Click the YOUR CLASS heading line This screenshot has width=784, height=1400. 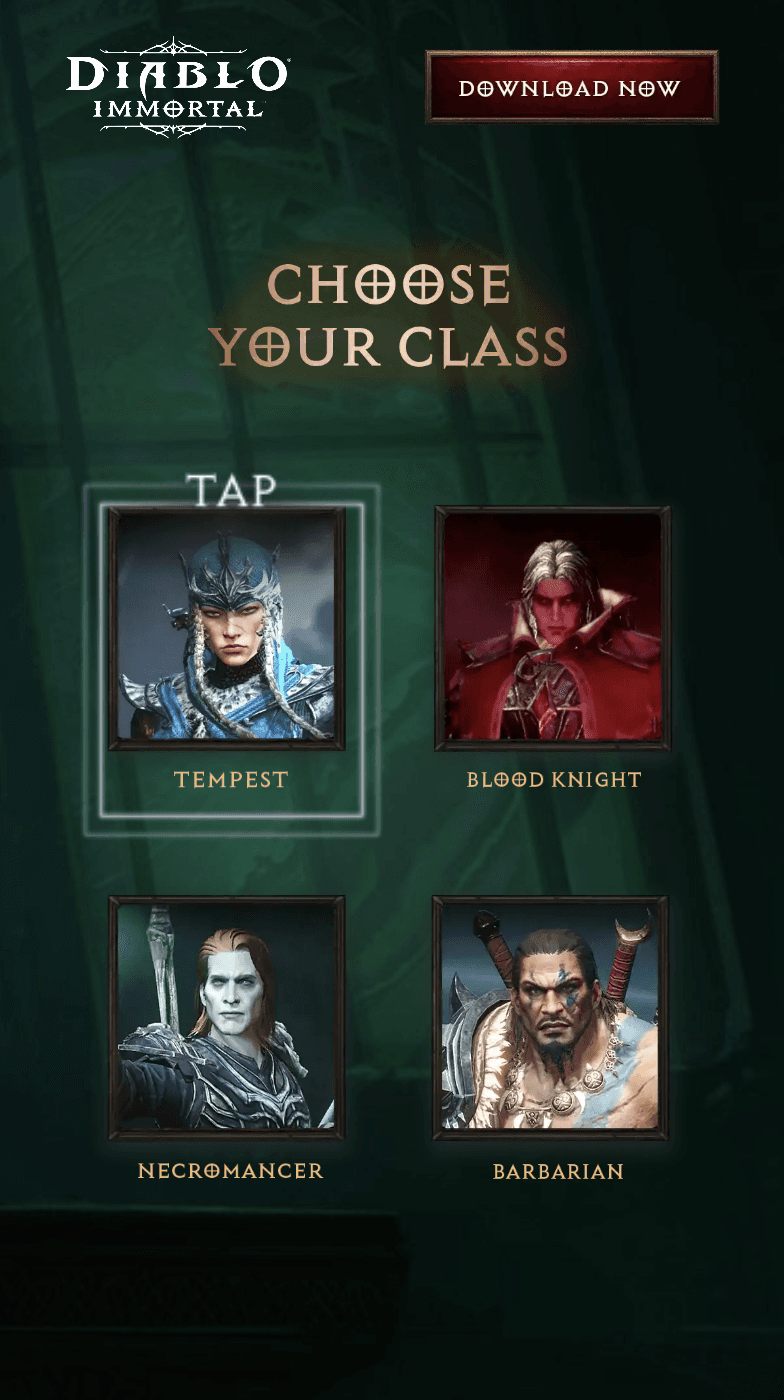(x=388, y=347)
